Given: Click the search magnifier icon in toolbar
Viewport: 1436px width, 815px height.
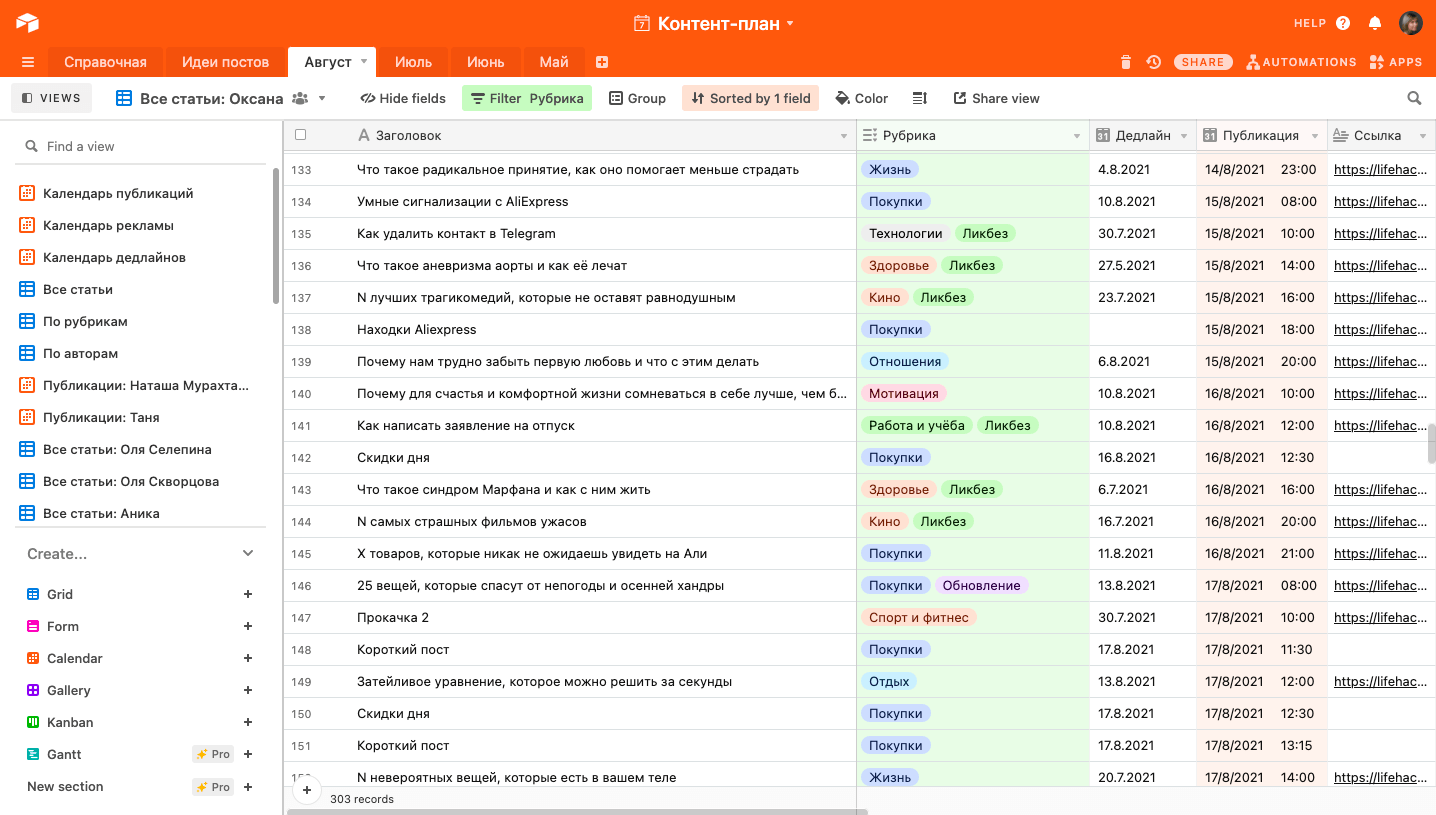Looking at the screenshot, I should (1414, 98).
